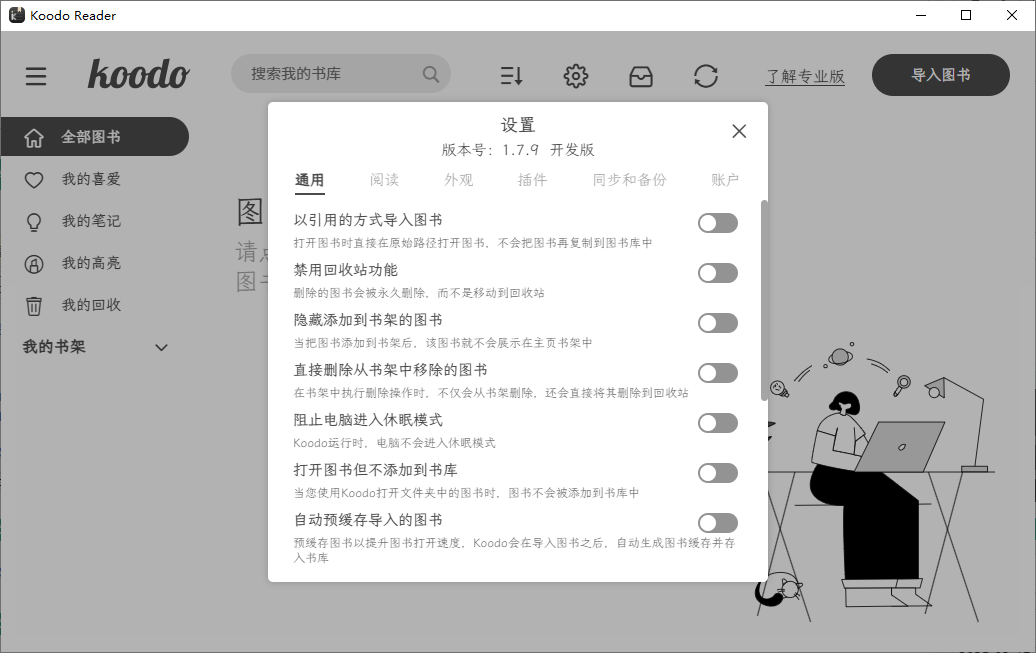Open the 了解专业版 link
This screenshot has height=653, width=1036.
805,75
